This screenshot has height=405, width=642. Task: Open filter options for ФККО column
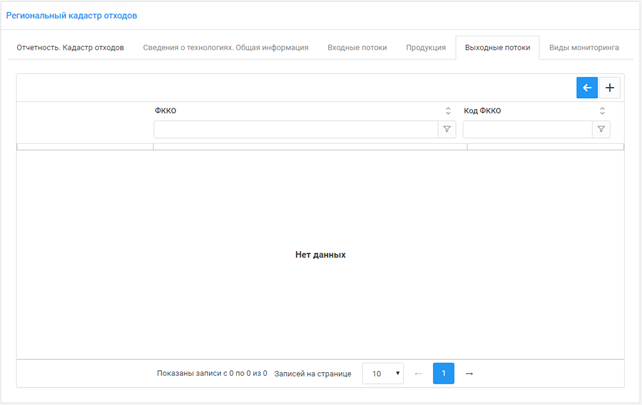pyautogui.click(x=447, y=129)
